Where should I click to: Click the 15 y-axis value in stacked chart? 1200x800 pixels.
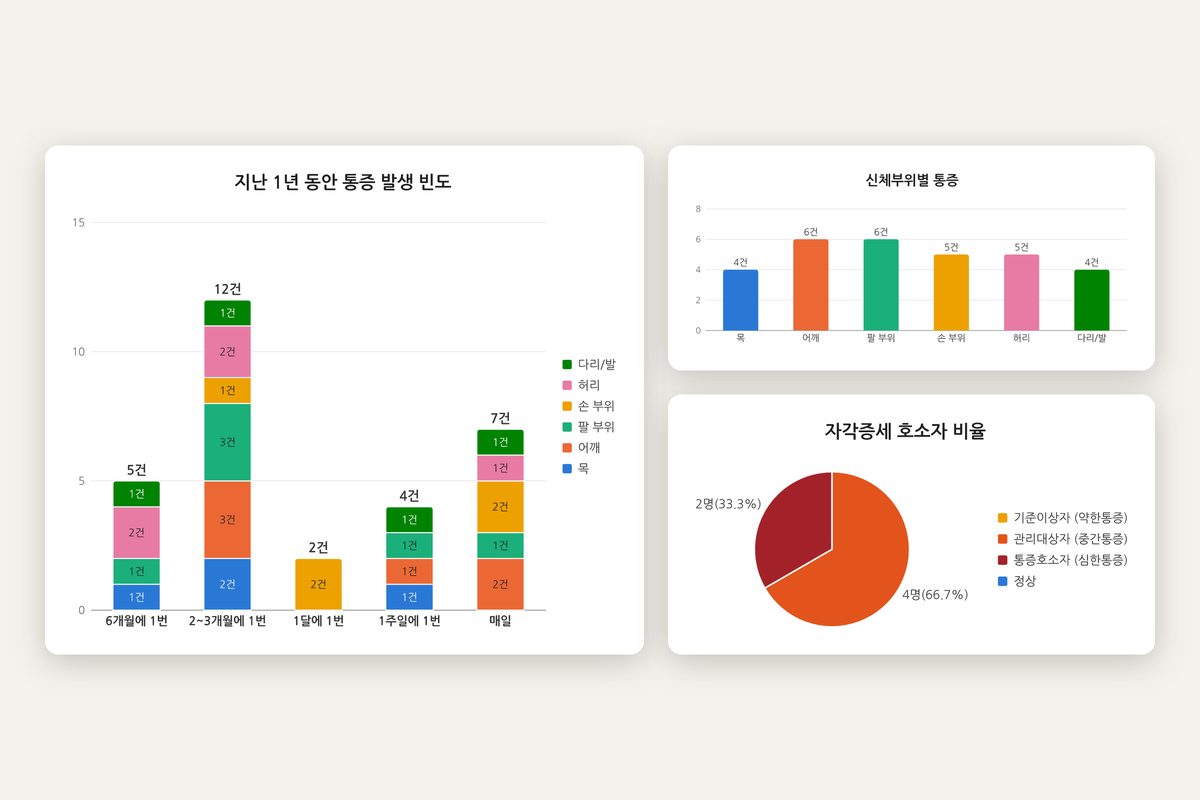point(78,222)
